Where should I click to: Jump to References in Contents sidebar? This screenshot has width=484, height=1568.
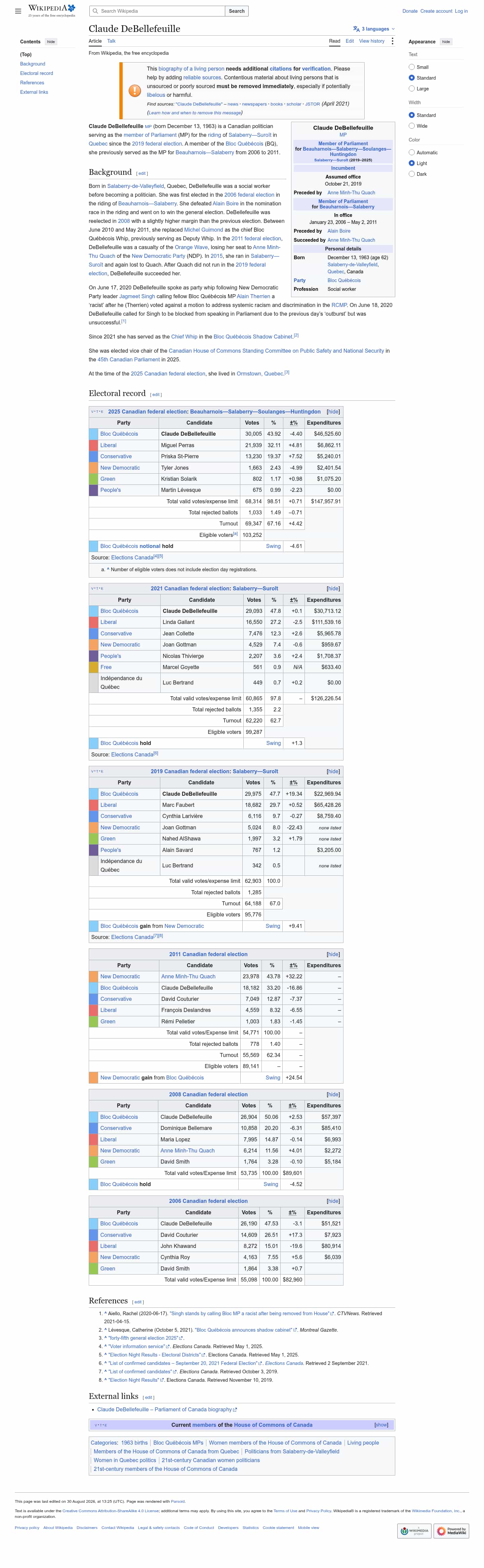pos(32,83)
